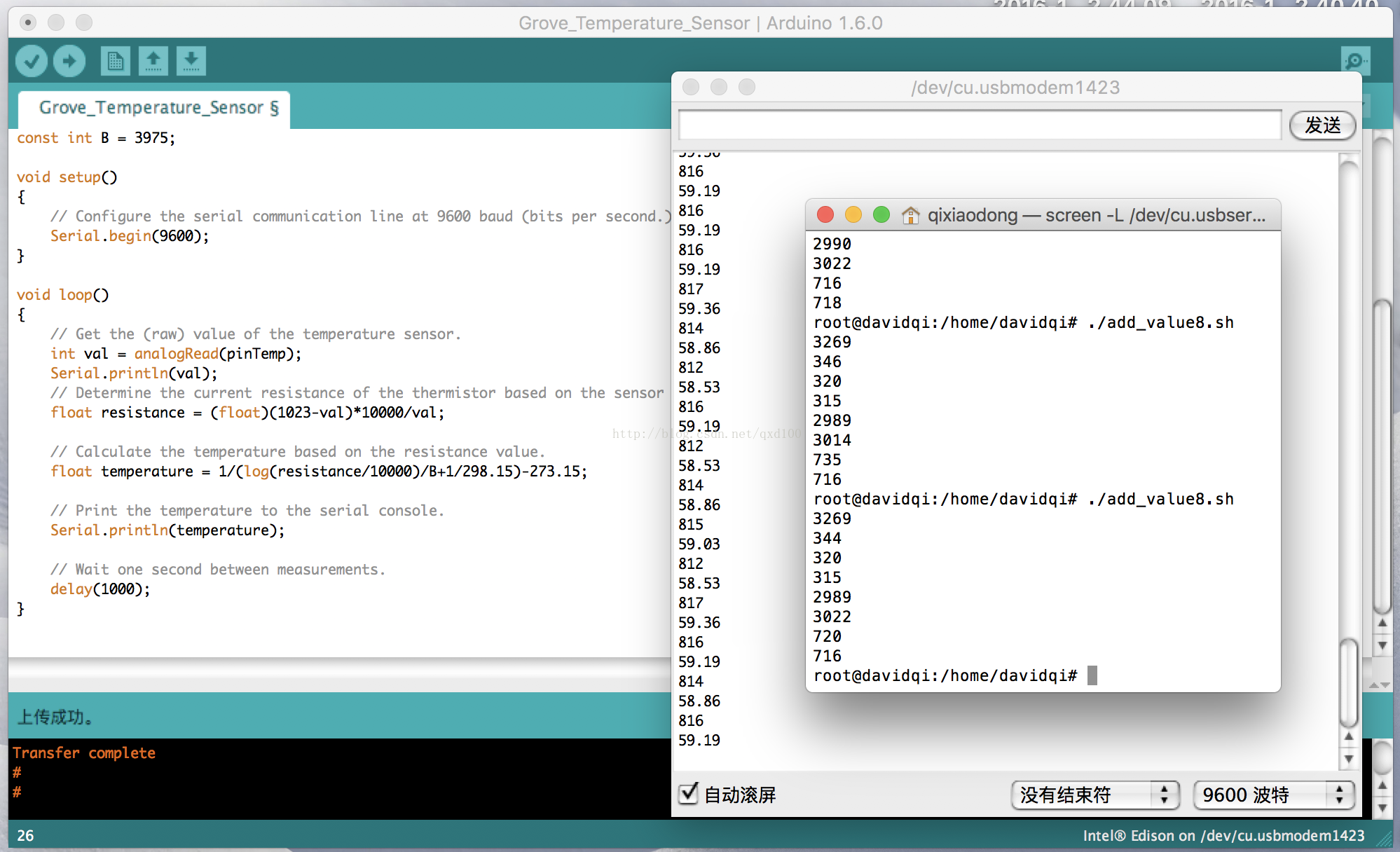Click the 发送 send button
This screenshot has height=852, width=1400.
(x=1322, y=125)
